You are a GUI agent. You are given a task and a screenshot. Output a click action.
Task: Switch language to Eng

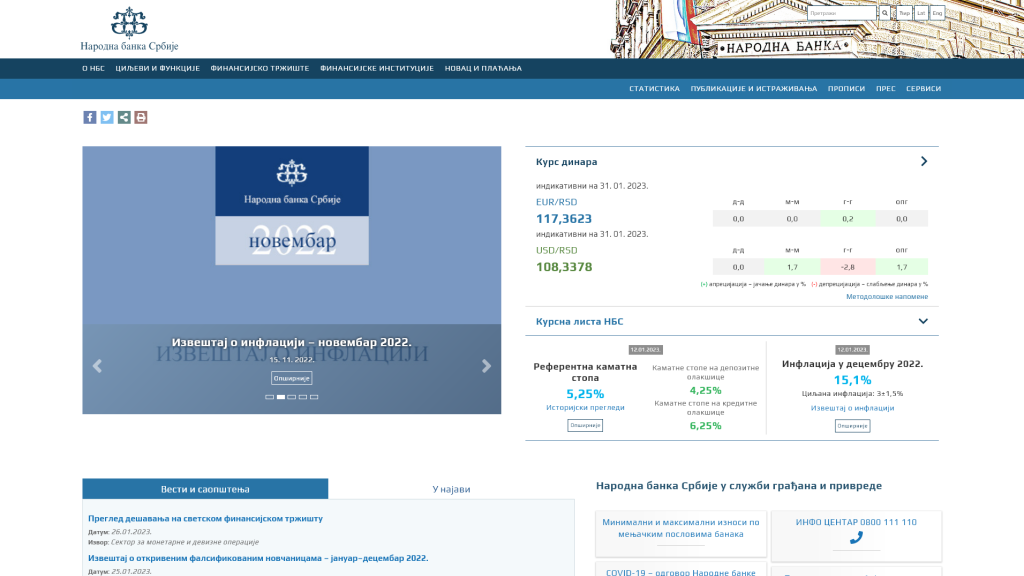pyautogui.click(x=937, y=13)
